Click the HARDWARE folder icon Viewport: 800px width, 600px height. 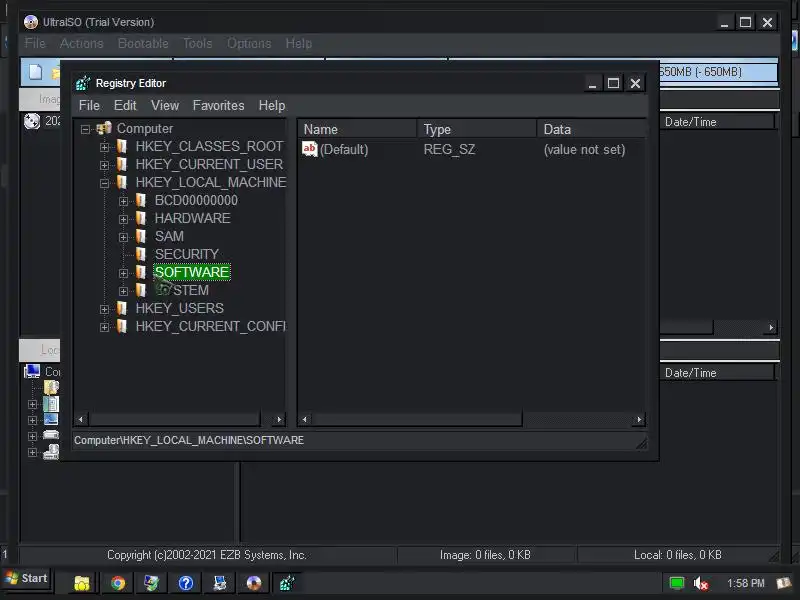point(141,218)
